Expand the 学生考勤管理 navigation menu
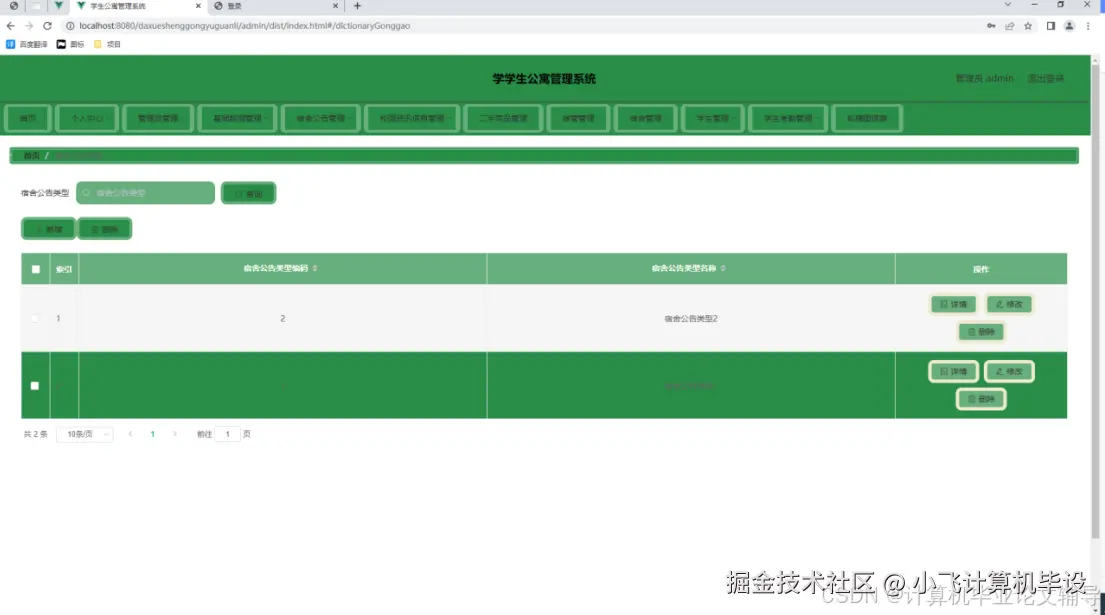 tap(788, 118)
